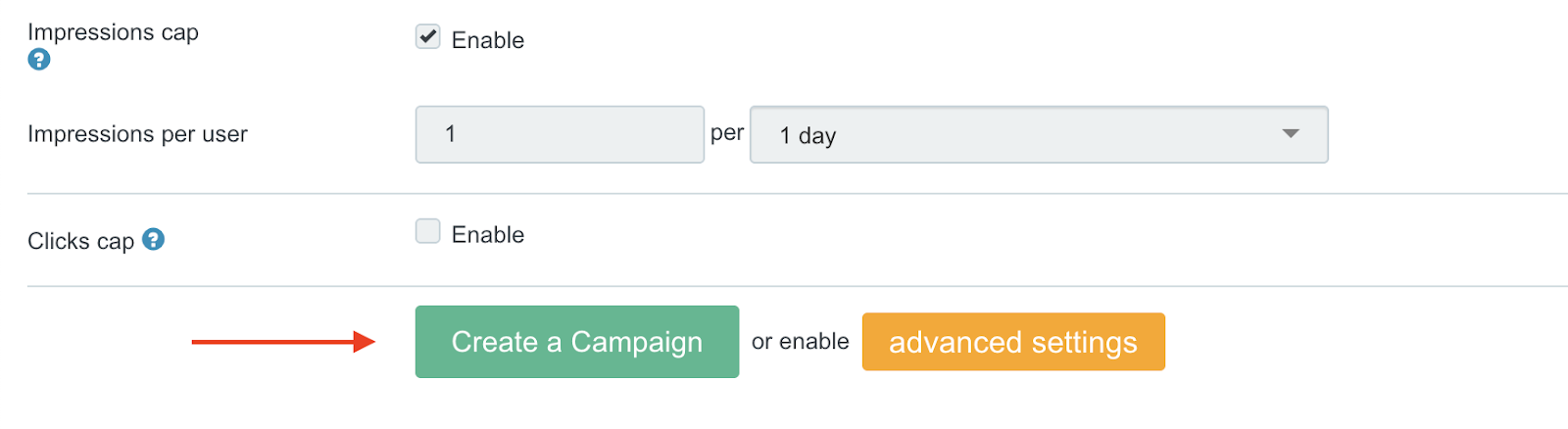
Task: Click the right edge of the period select box
Action: pyautogui.click(x=1323, y=134)
